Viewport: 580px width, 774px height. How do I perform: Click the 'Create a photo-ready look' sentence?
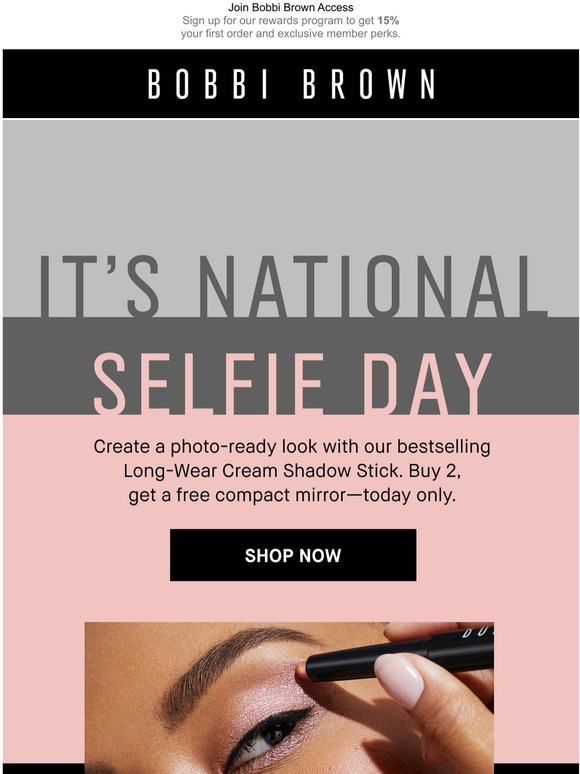pyautogui.click(x=292, y=447)
